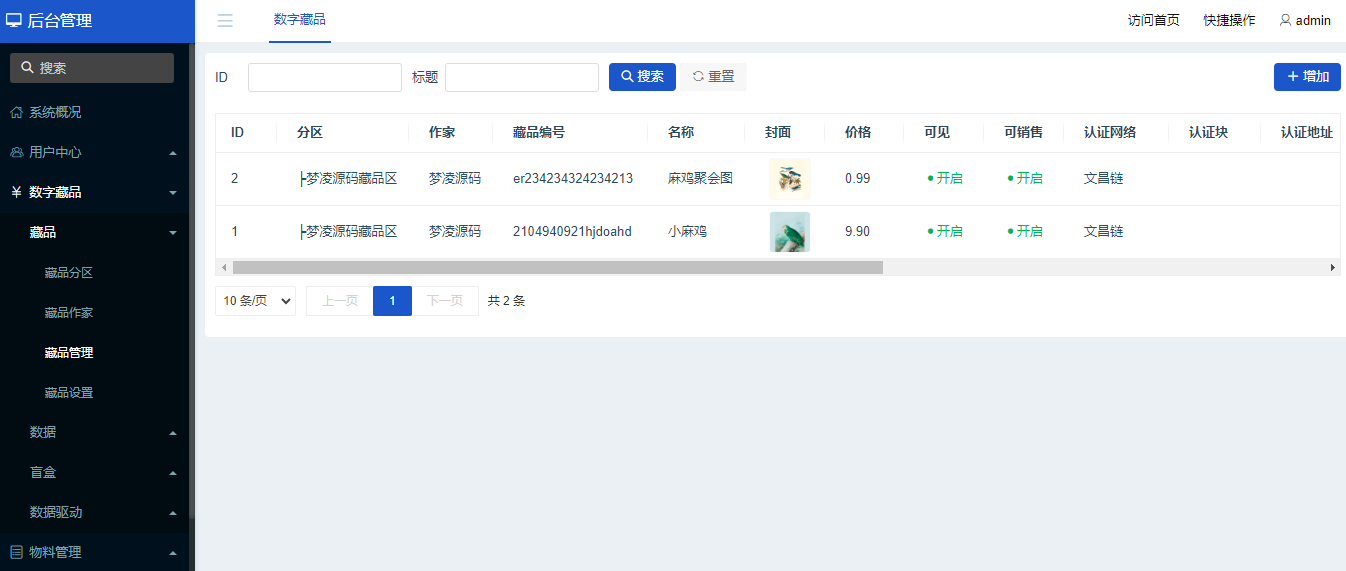Image resolution: width=1346 pixels, height=571 pixels.
Task: Toggle 可见 status for 小麻鸡 row
Action: tap(944, 231)
